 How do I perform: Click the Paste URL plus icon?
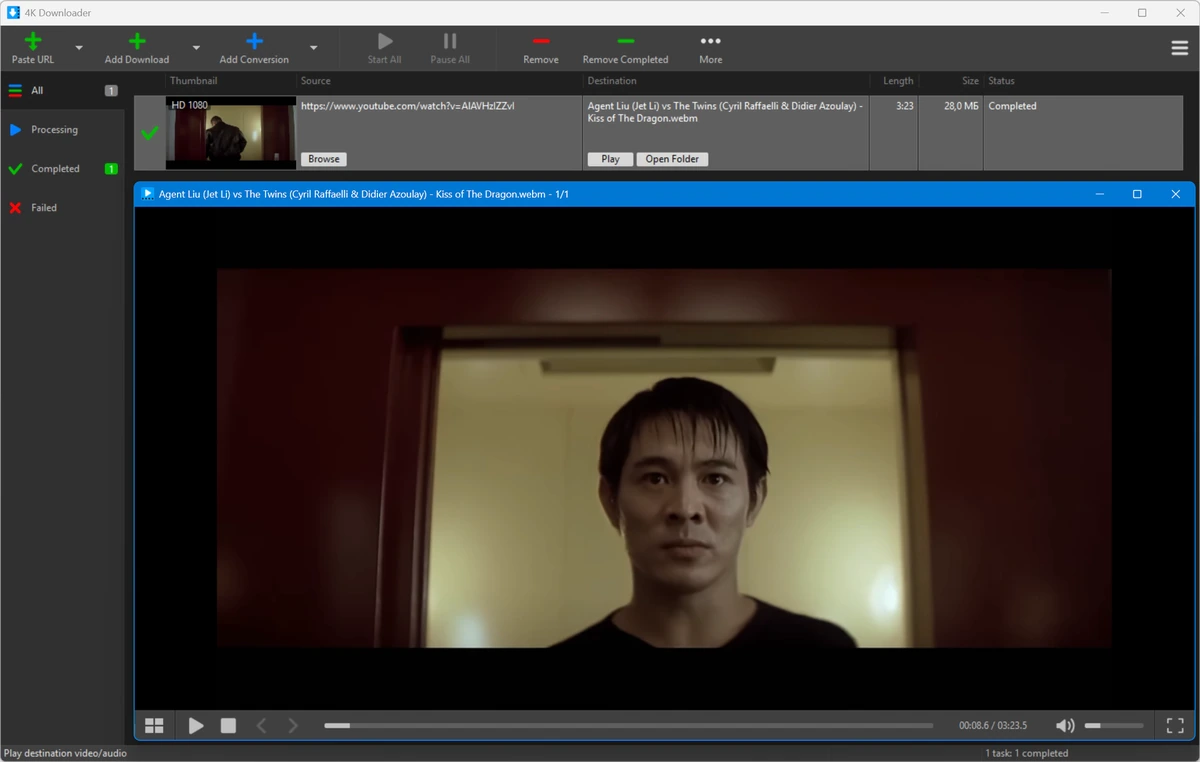(x=33, y=41)
